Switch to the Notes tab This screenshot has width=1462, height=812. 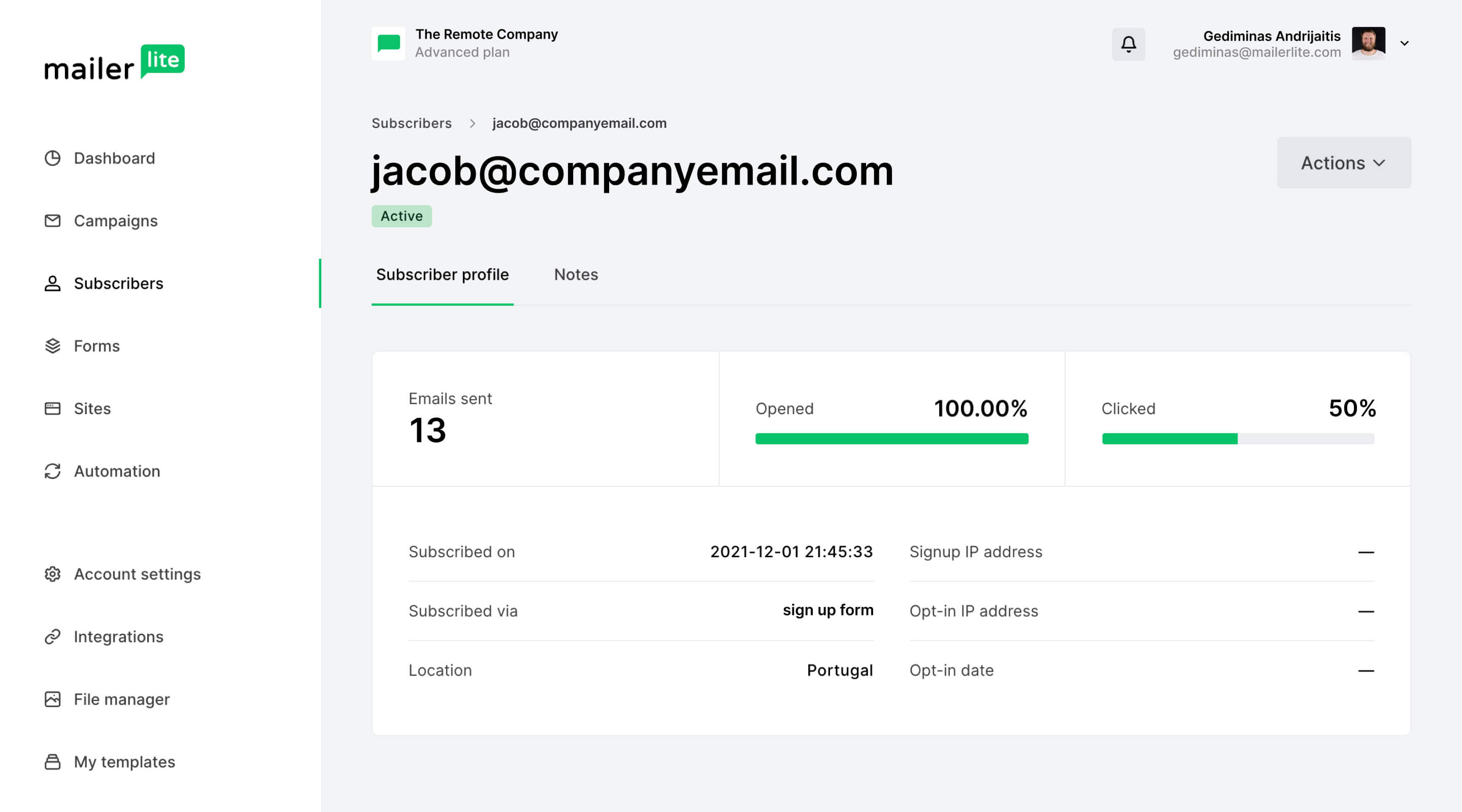click(x=576, y=274)
